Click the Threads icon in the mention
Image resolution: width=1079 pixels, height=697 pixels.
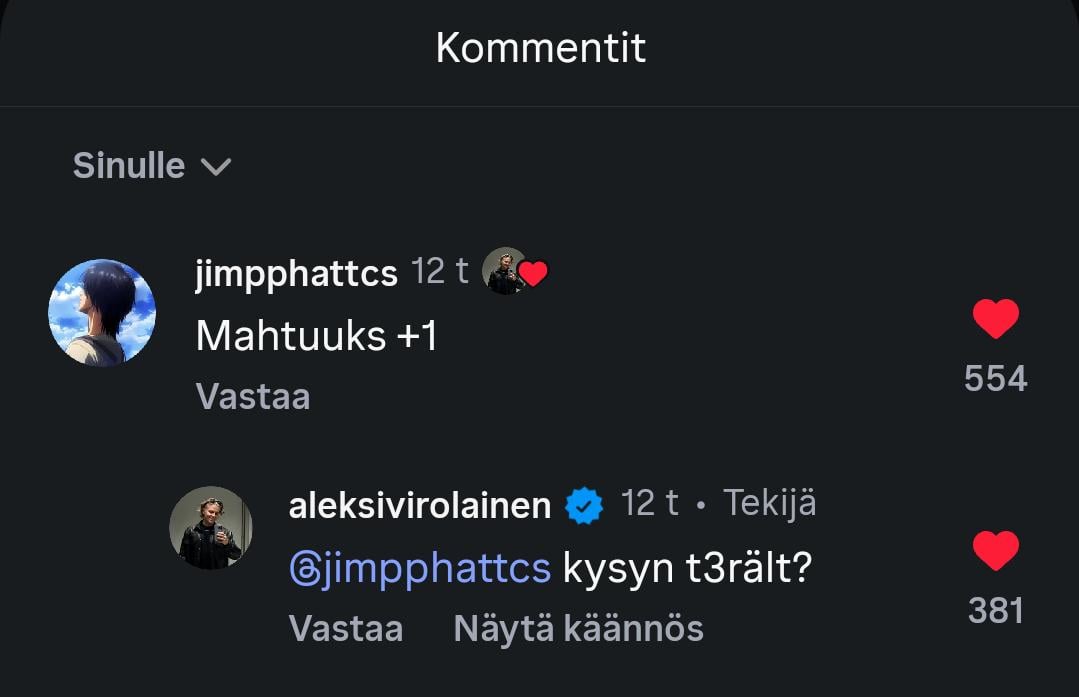click(304, 569)
